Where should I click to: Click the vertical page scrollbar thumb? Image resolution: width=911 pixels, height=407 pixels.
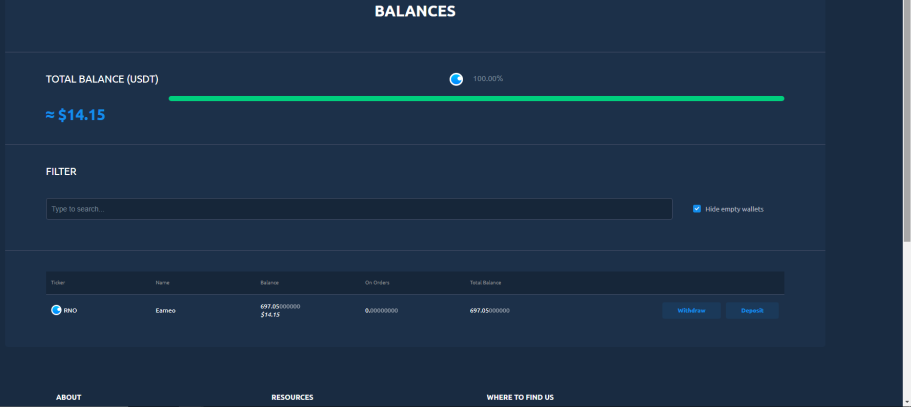906,122
